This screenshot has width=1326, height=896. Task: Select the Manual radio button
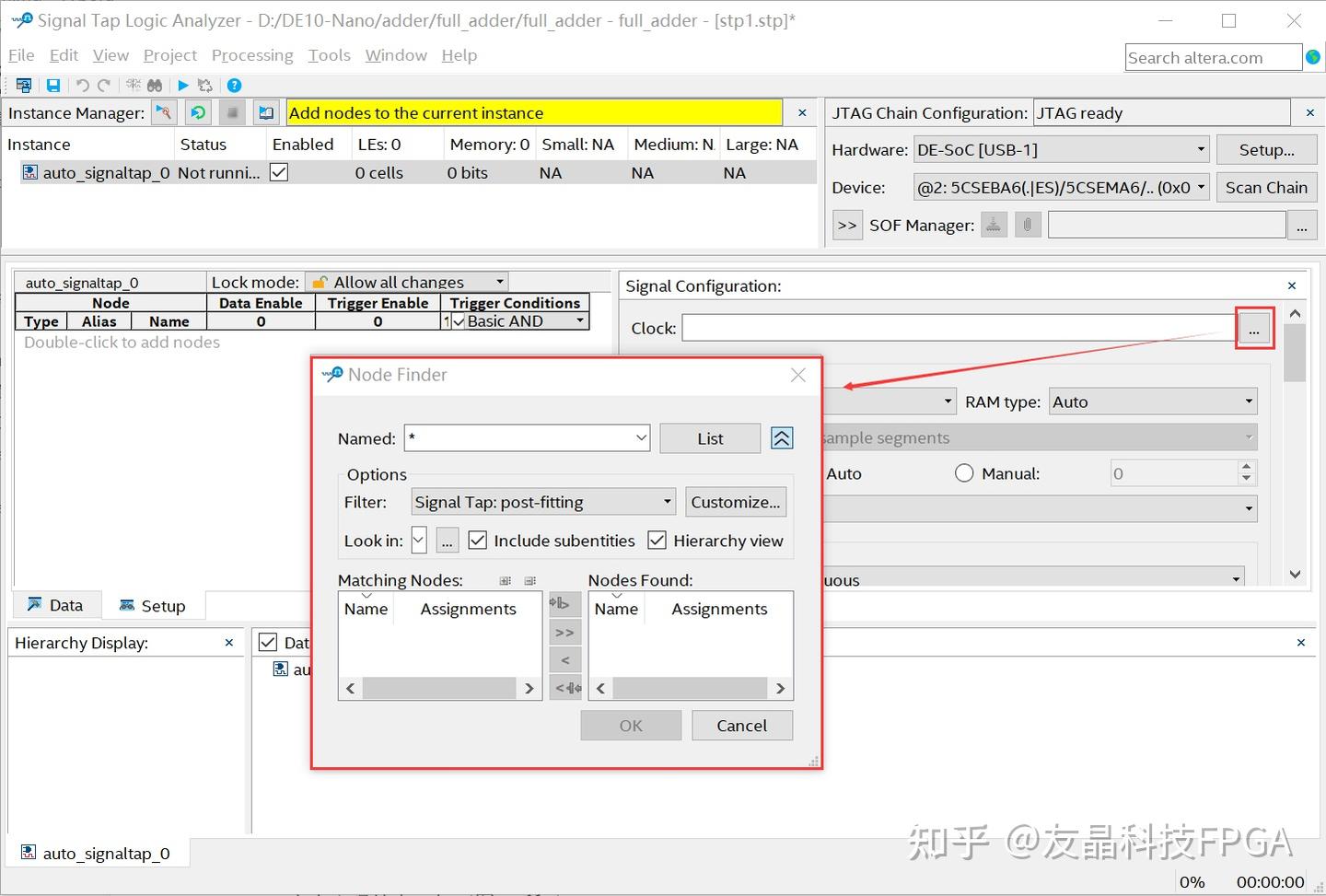[964, 472]
